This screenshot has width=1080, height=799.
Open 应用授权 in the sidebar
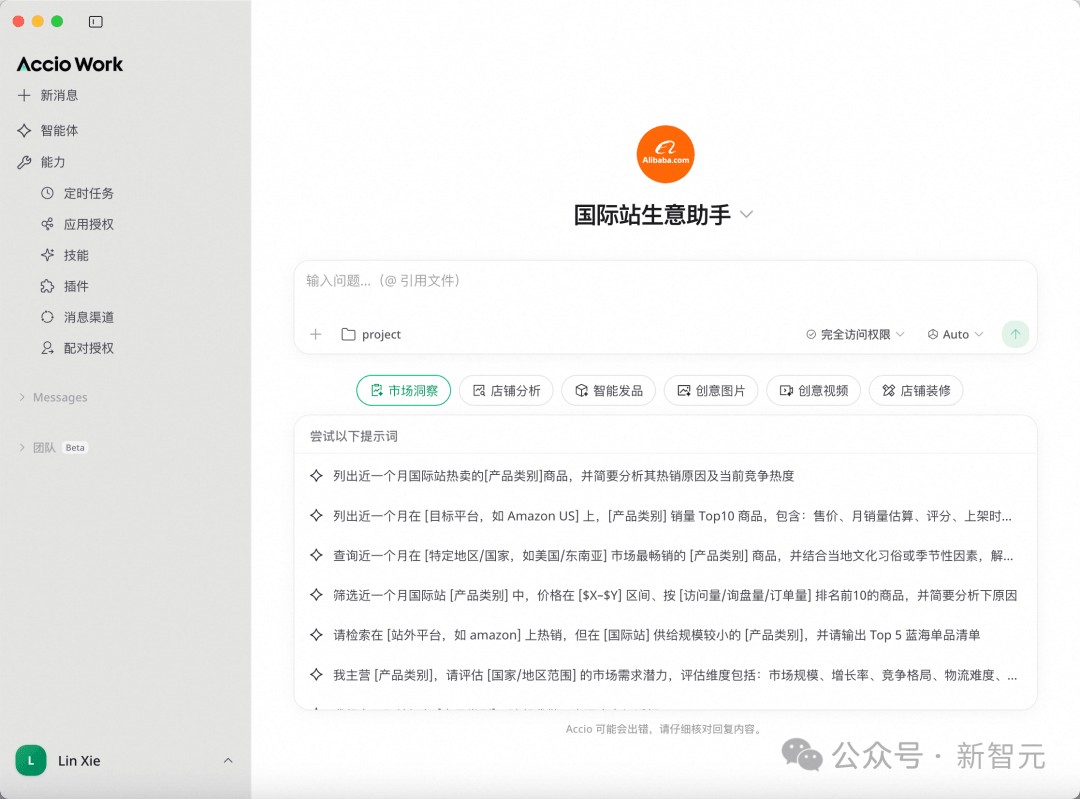pyautogui.click(x=88, y=224)
